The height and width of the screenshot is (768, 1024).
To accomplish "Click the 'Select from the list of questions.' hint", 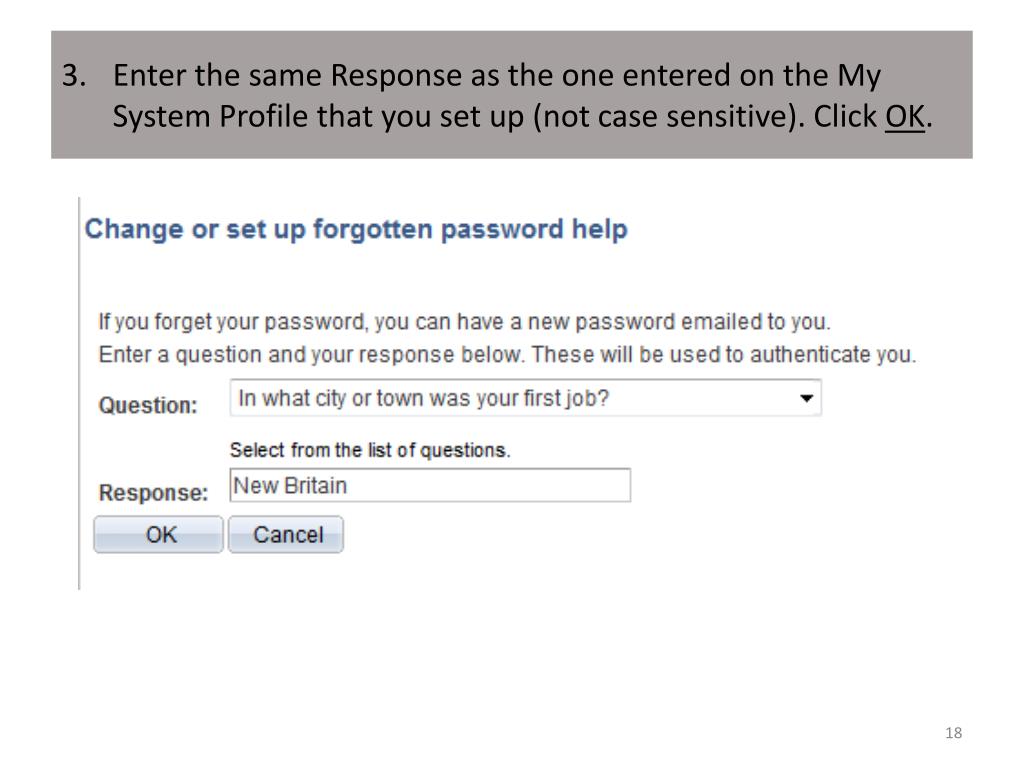I will tap(370, 450).
